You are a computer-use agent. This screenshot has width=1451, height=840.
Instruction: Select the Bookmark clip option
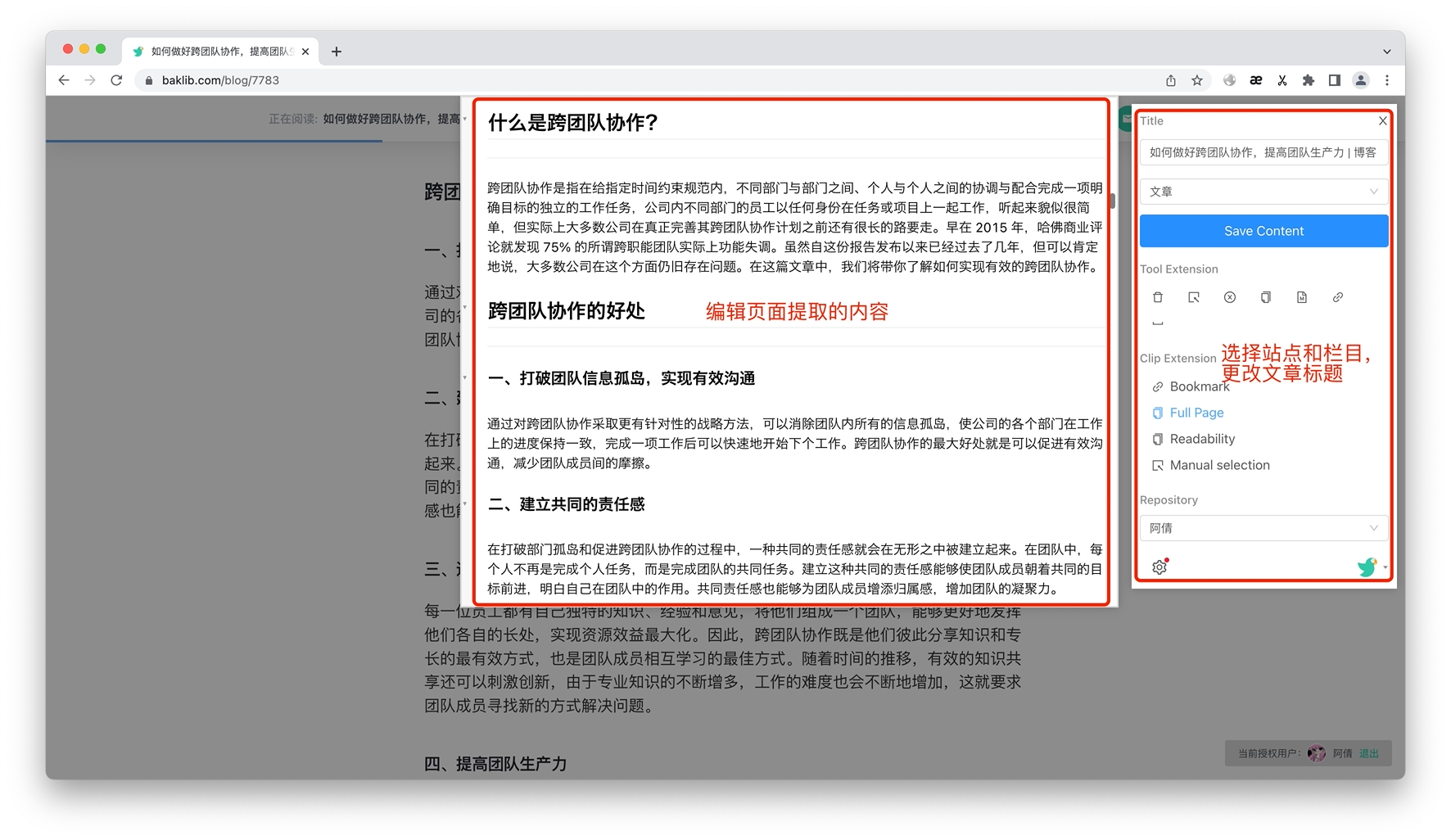pos(1191,386)
